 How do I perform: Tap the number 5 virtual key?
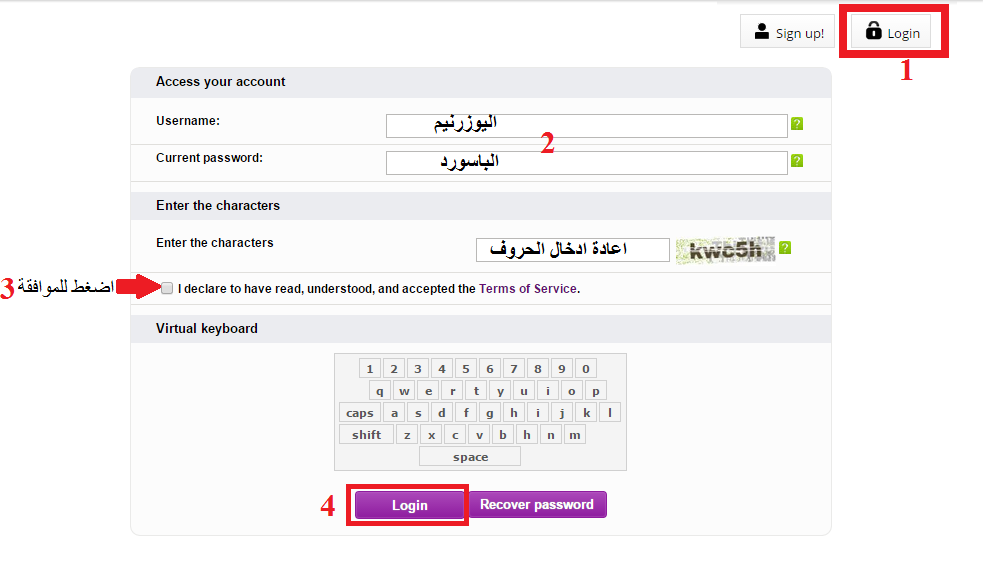point(466,369)
